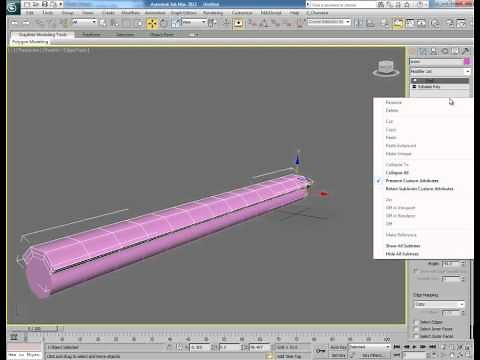Image resolution: width=480 pixels, height=360 pixels.
Task: Toggle Absolute/Offset transform type-in mode
Action: [180, 347]
